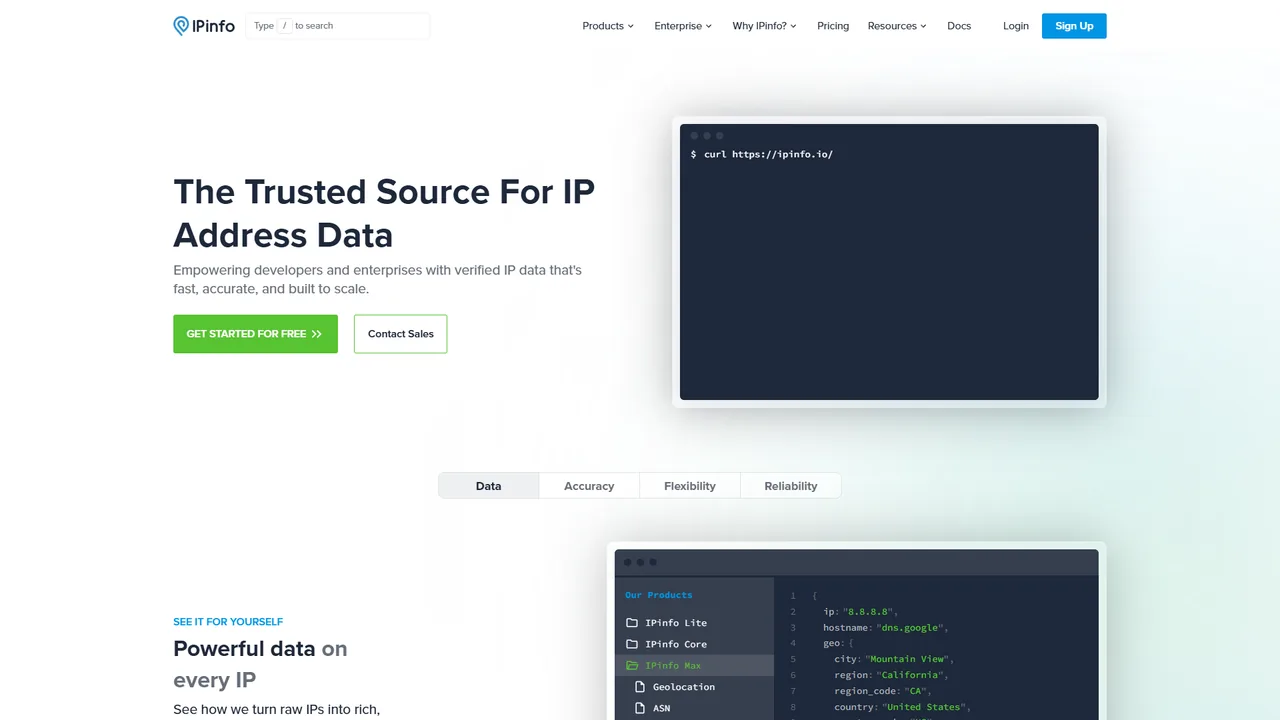Collapse the IPinfo Max tree item
The width and height of the screenshot is (1280, 720).
[694, 665]
